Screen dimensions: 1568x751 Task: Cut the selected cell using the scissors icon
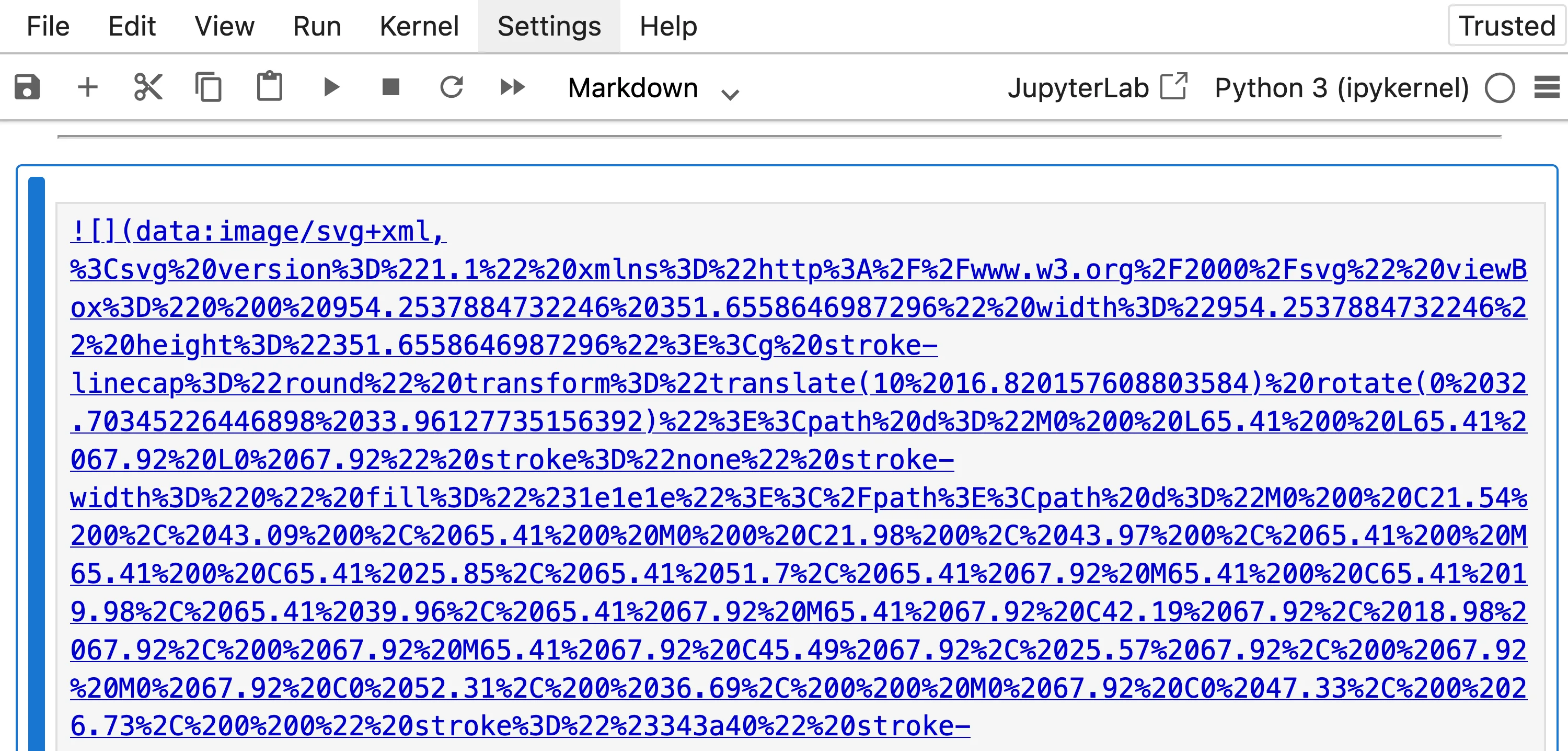[x=148, y=87]
